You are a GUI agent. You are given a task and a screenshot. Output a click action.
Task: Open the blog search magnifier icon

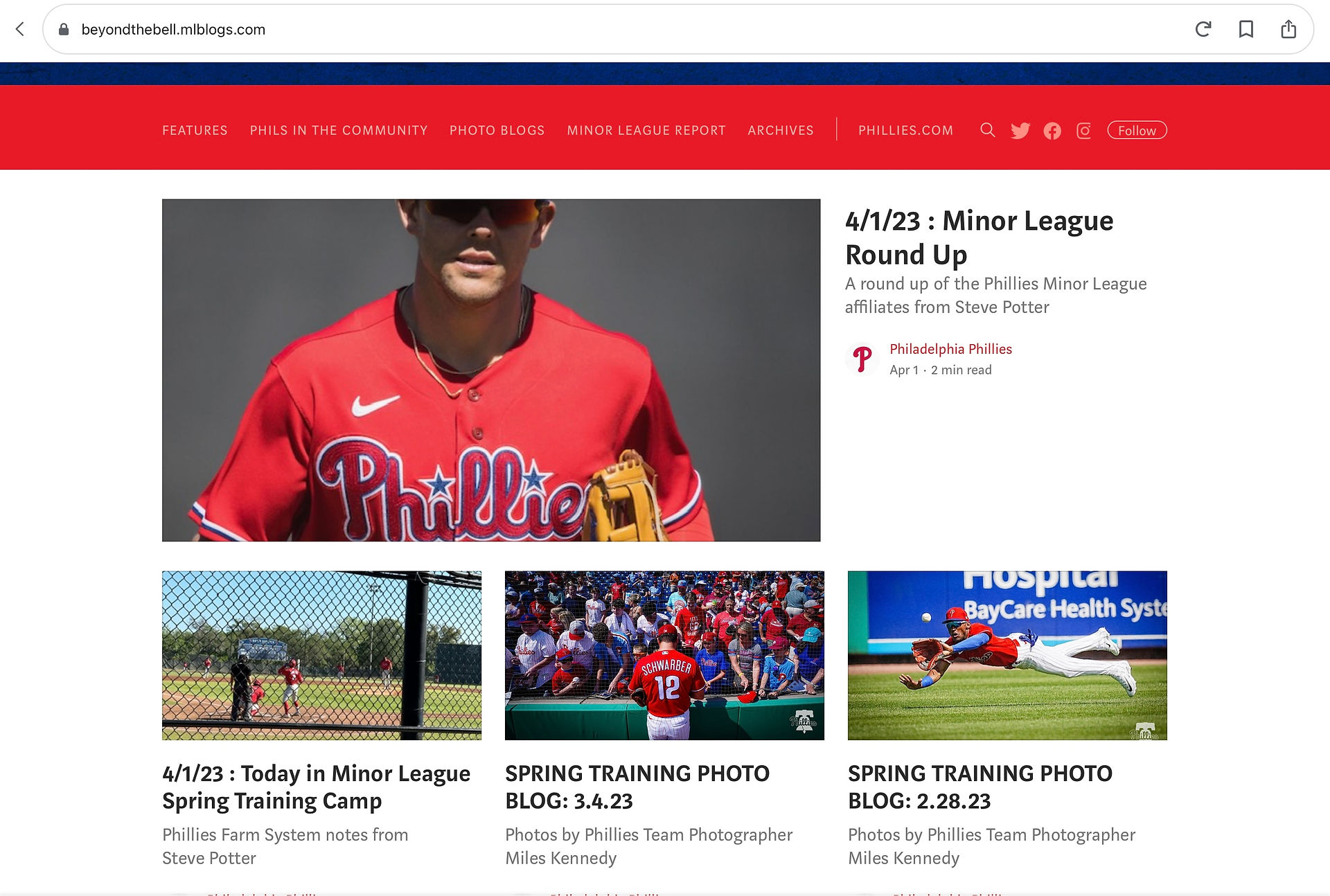988,130
